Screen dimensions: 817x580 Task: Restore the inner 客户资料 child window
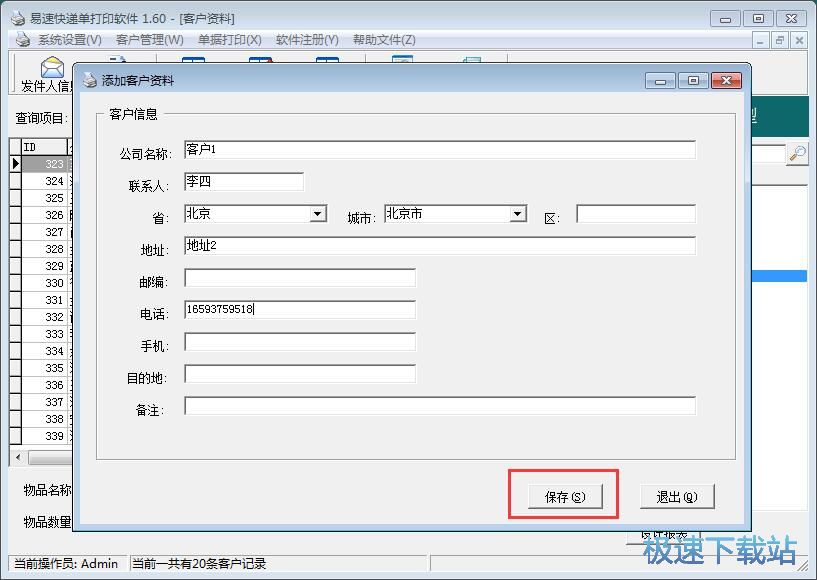[x=779, y=40]
